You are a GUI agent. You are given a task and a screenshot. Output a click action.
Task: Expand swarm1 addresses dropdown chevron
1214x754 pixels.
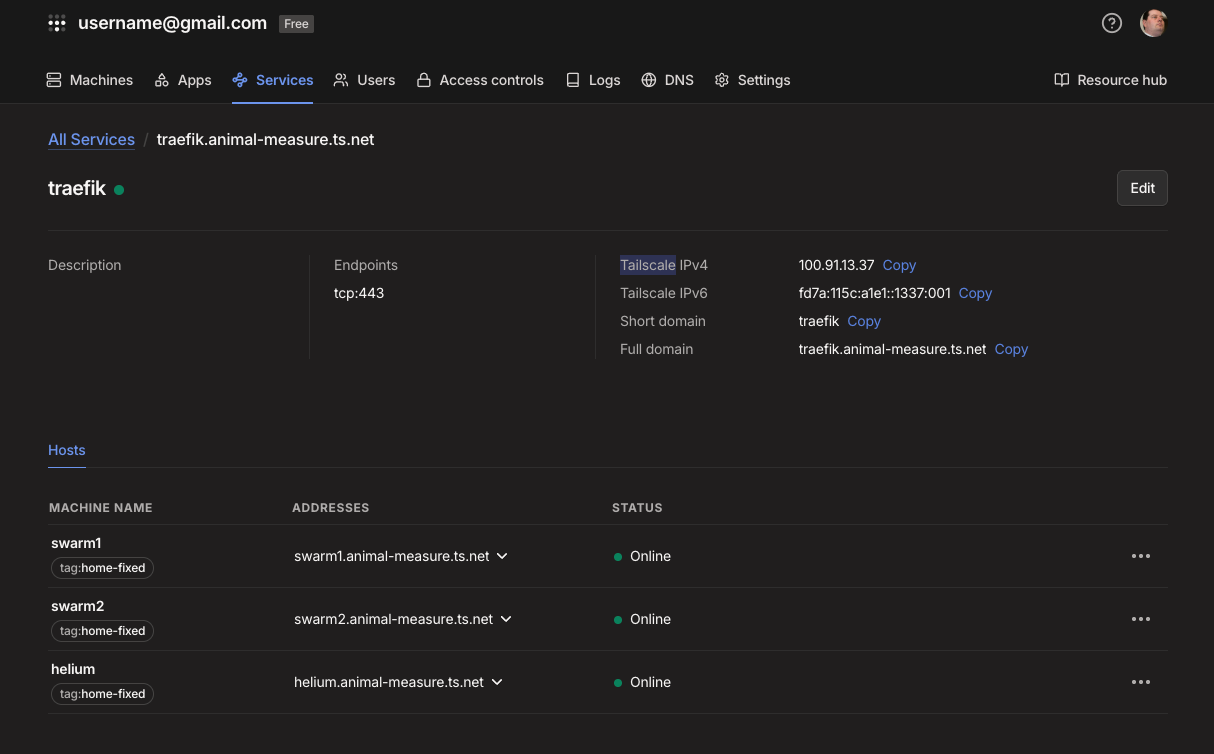pyautogui.click(x=502, y=556)
